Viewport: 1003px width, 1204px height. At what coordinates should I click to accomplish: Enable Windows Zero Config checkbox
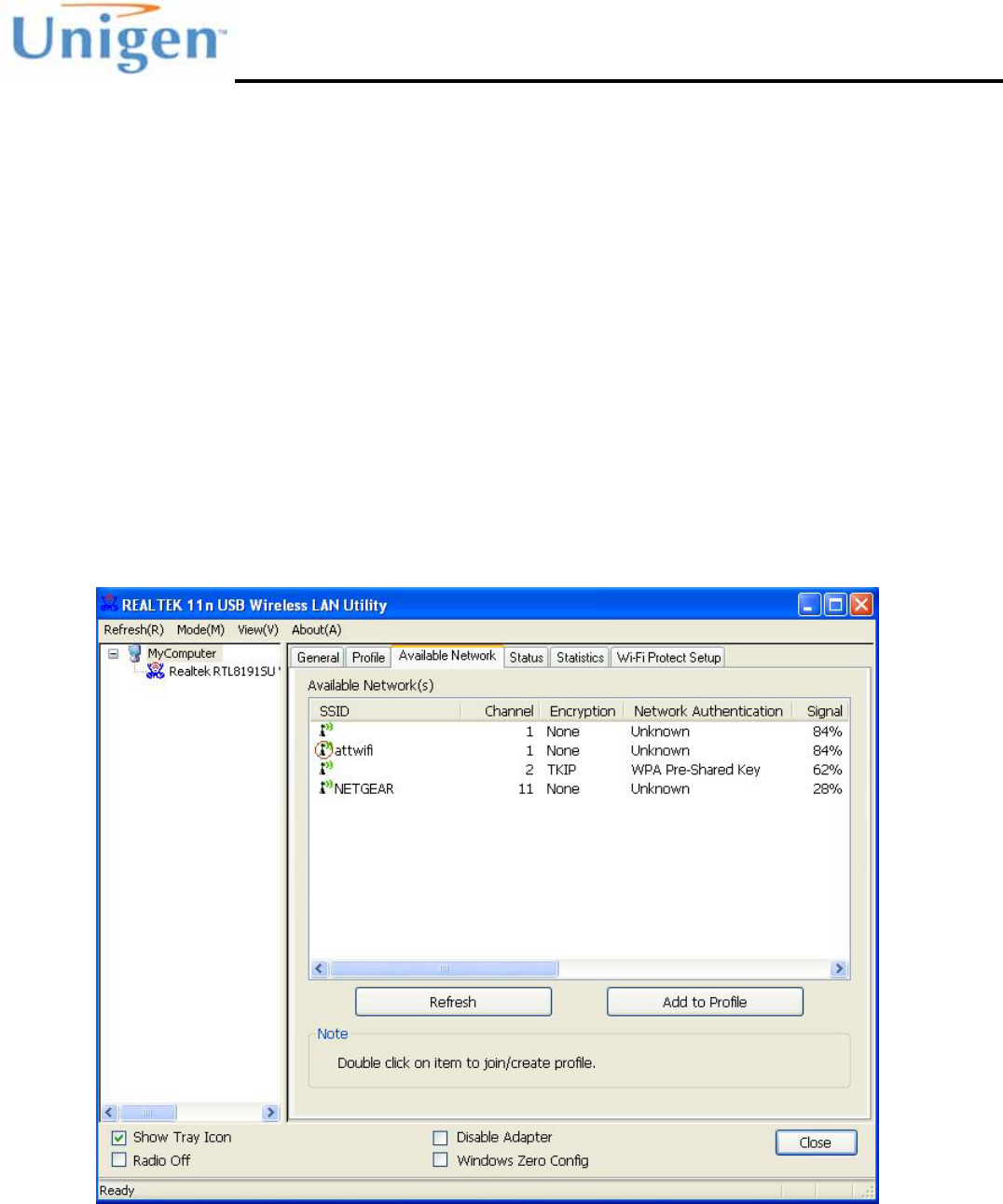pos(440,1160)
